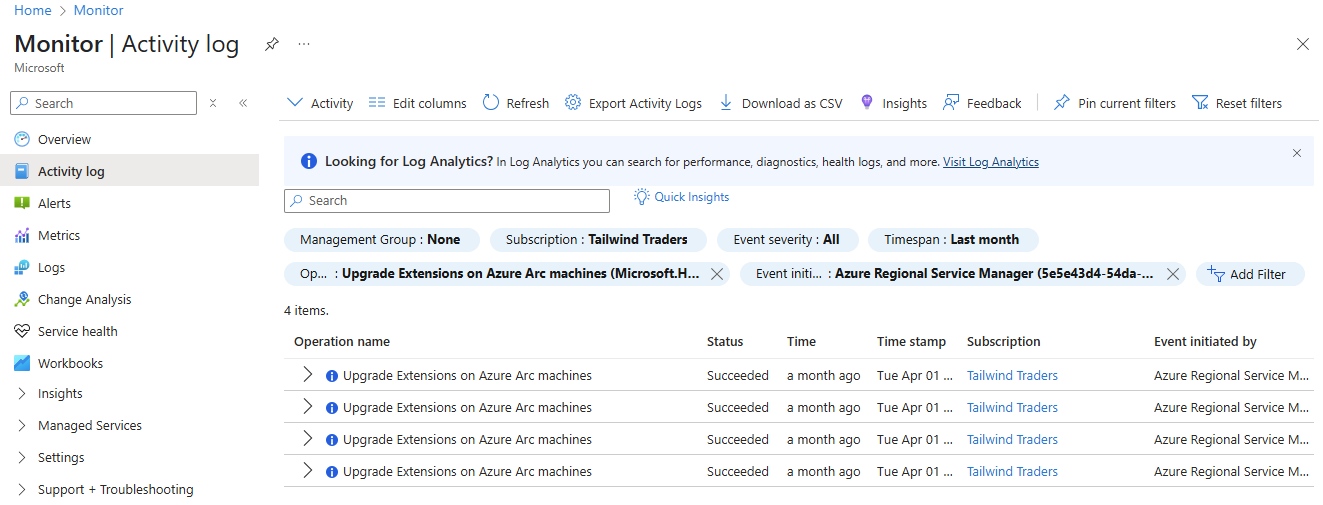Open Feedback from the toolbar
Image resolution: width=1323 pixels, height=505 pixels.
click(982, 103)
